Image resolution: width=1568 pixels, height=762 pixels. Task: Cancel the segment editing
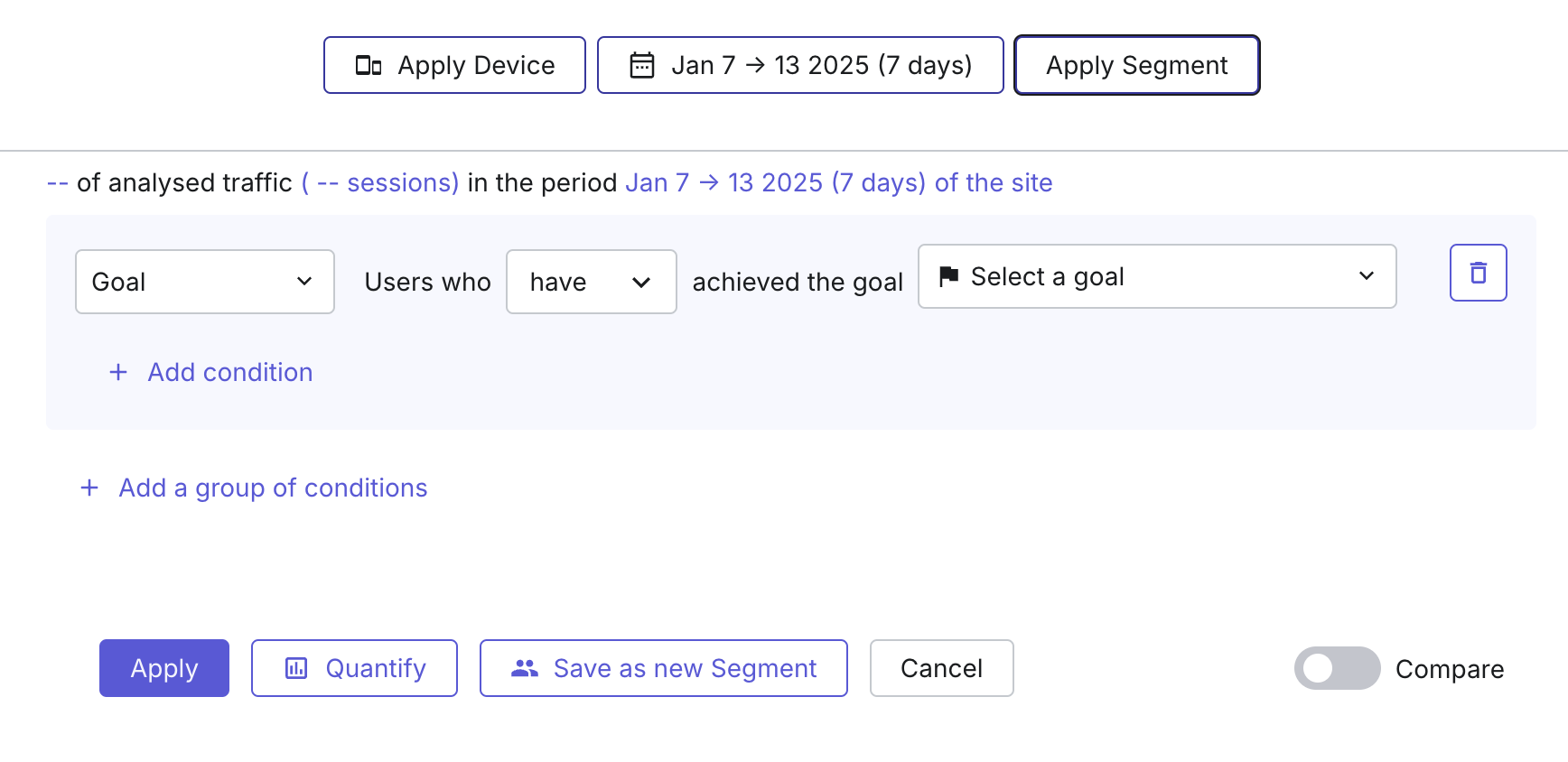point(941,668)
